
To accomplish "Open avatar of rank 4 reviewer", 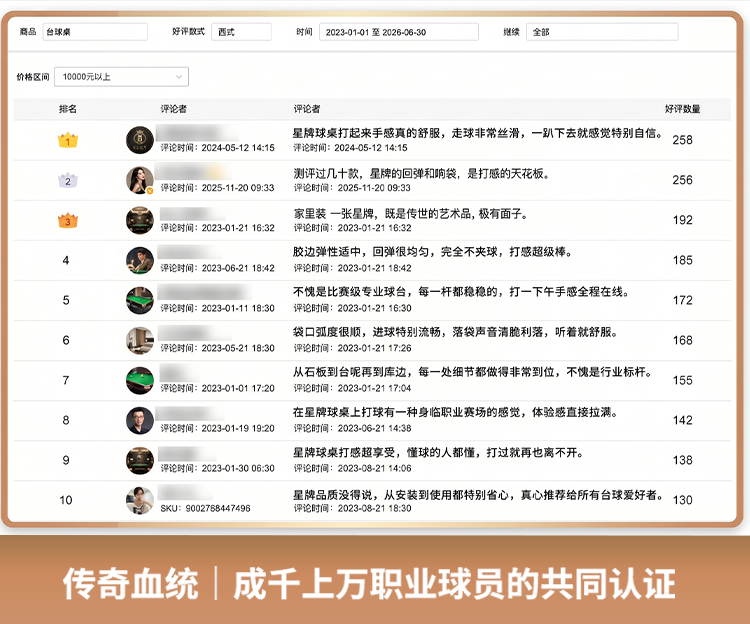I will (x=140, y=260).
